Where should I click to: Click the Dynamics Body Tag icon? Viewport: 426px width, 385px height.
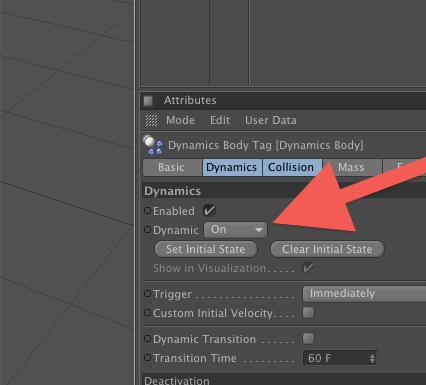pyautogui.click(x=153, y=145)
